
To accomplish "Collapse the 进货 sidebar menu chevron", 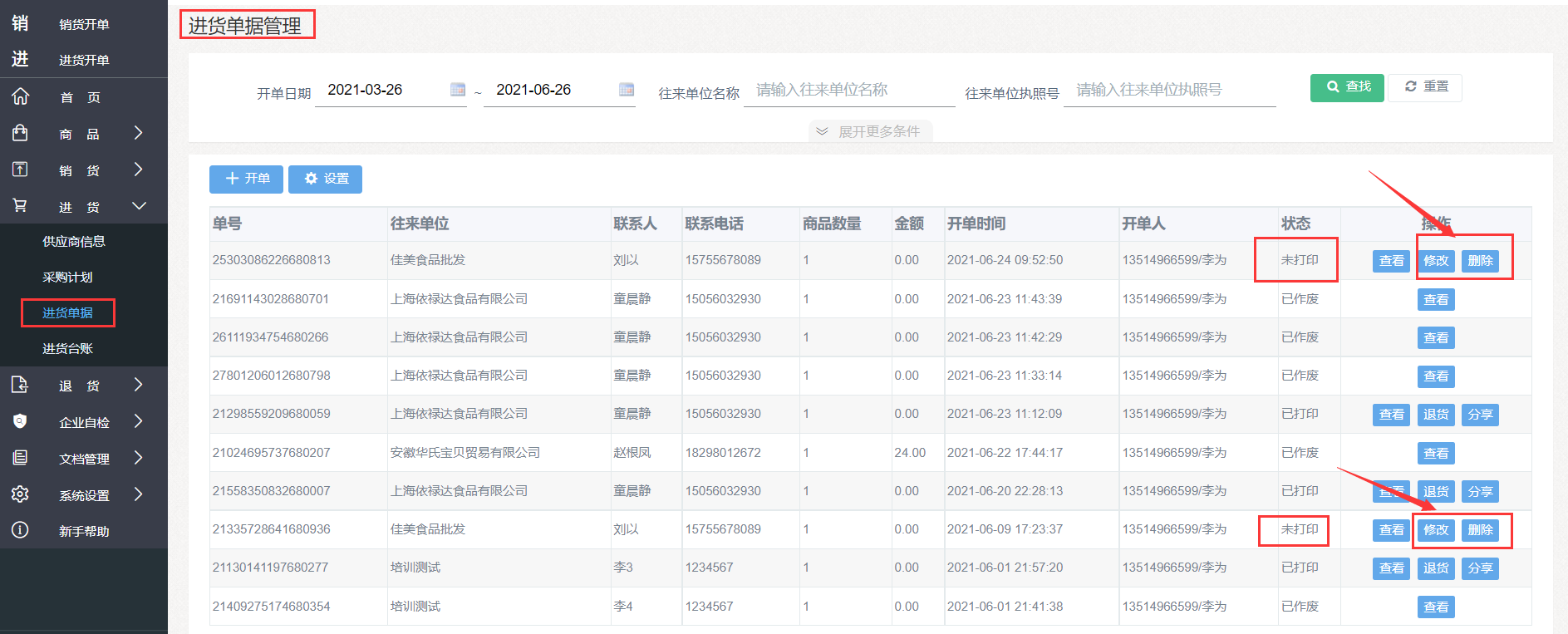I will point(139,206).
